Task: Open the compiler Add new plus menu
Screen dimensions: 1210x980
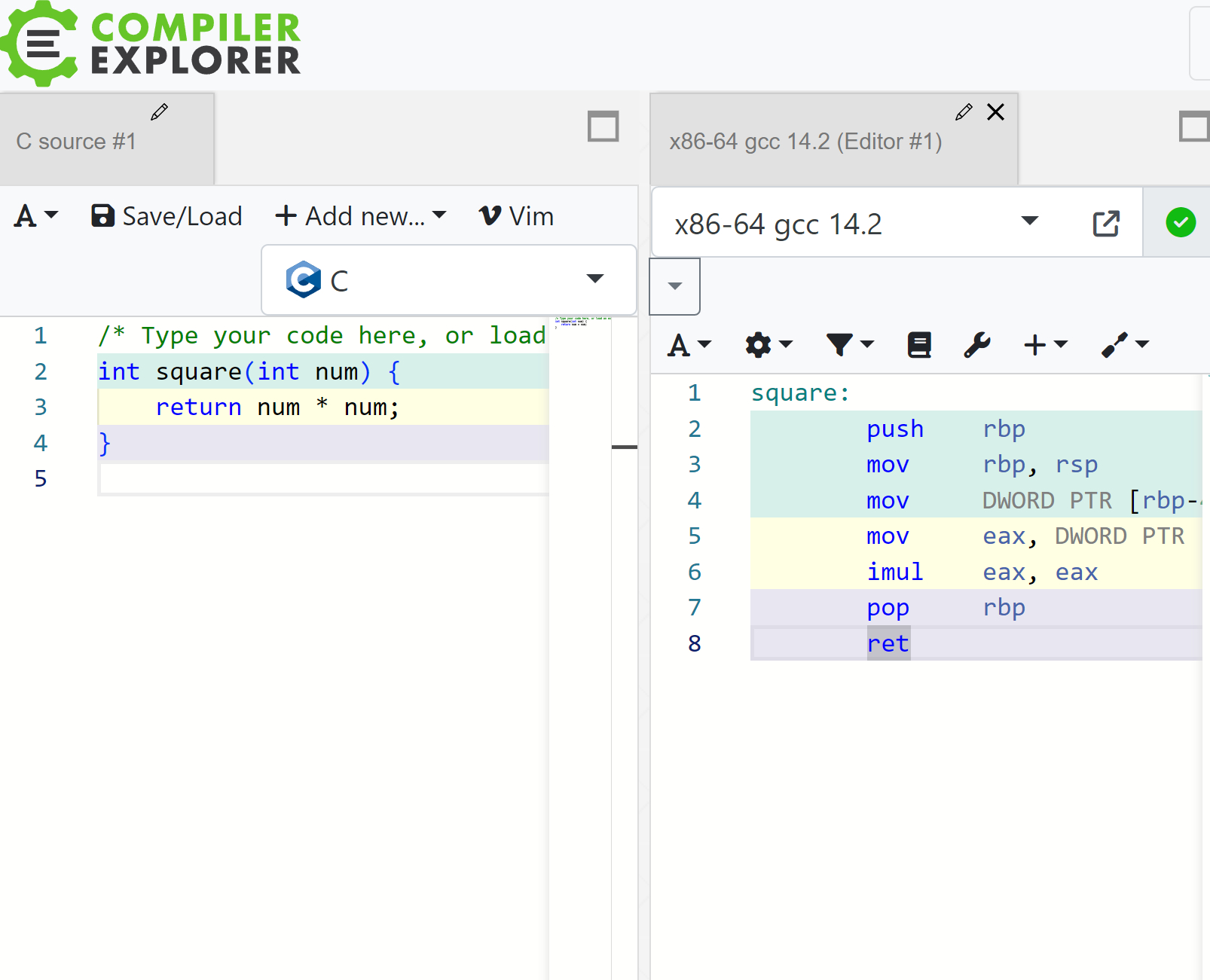Action: pos(1045,345)
